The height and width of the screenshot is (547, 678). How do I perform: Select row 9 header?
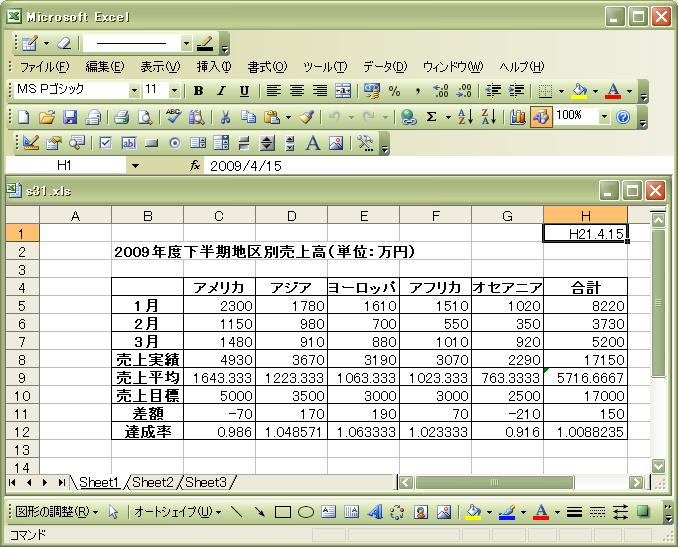(x=22, y=378)
